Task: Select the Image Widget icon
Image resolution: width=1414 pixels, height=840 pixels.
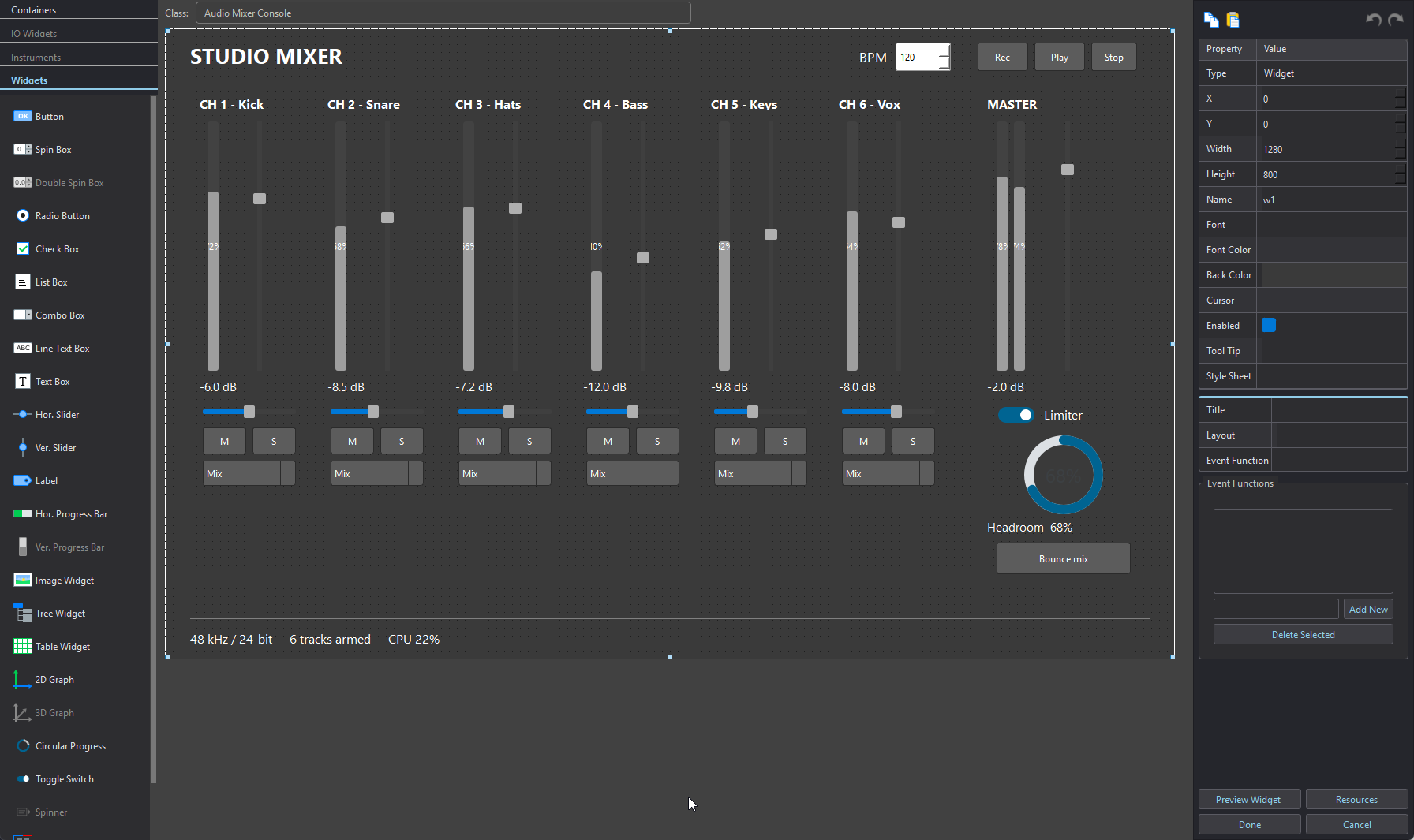Action: pos(23,580)
